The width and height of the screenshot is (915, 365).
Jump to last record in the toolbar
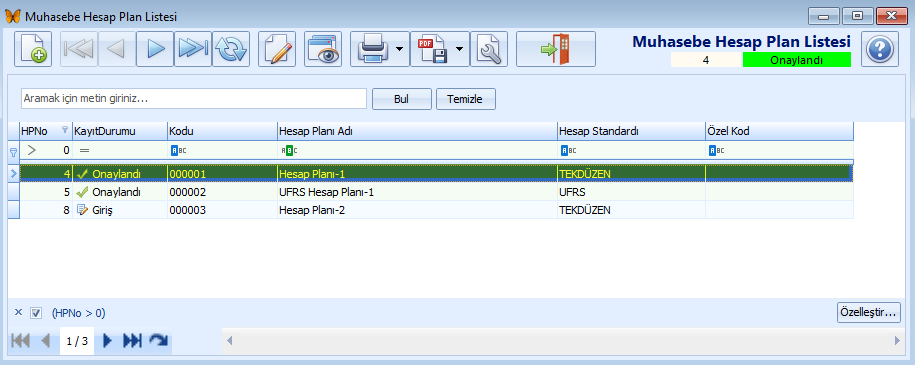pos(193,49)
